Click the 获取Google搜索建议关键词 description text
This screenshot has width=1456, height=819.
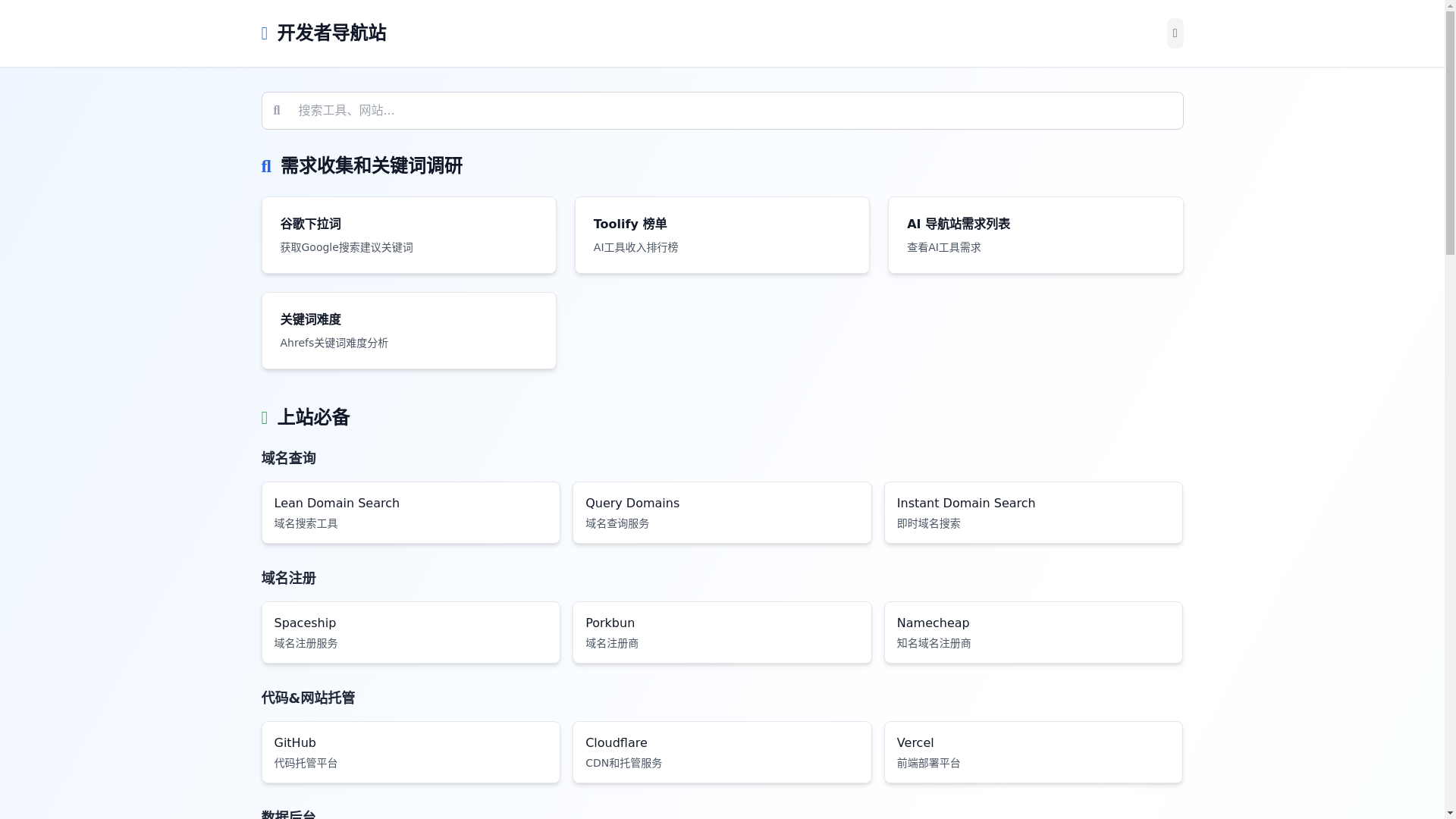pyautogui.click(x=347, y=247)
